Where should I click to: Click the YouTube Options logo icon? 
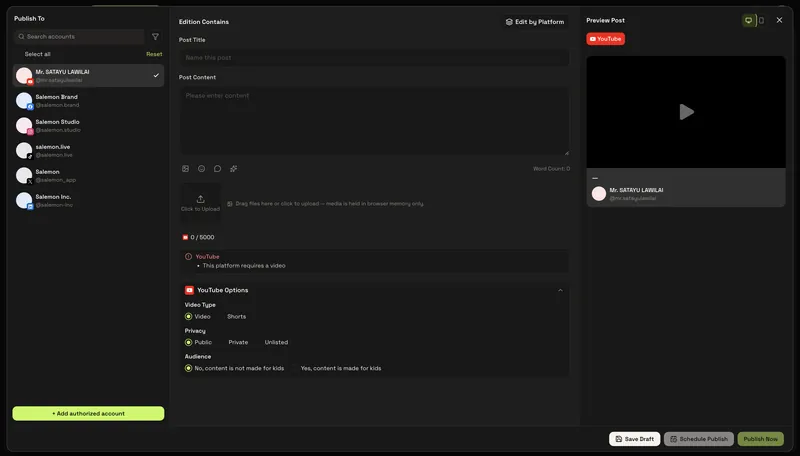pyautogui.click(x=189, y=290)
